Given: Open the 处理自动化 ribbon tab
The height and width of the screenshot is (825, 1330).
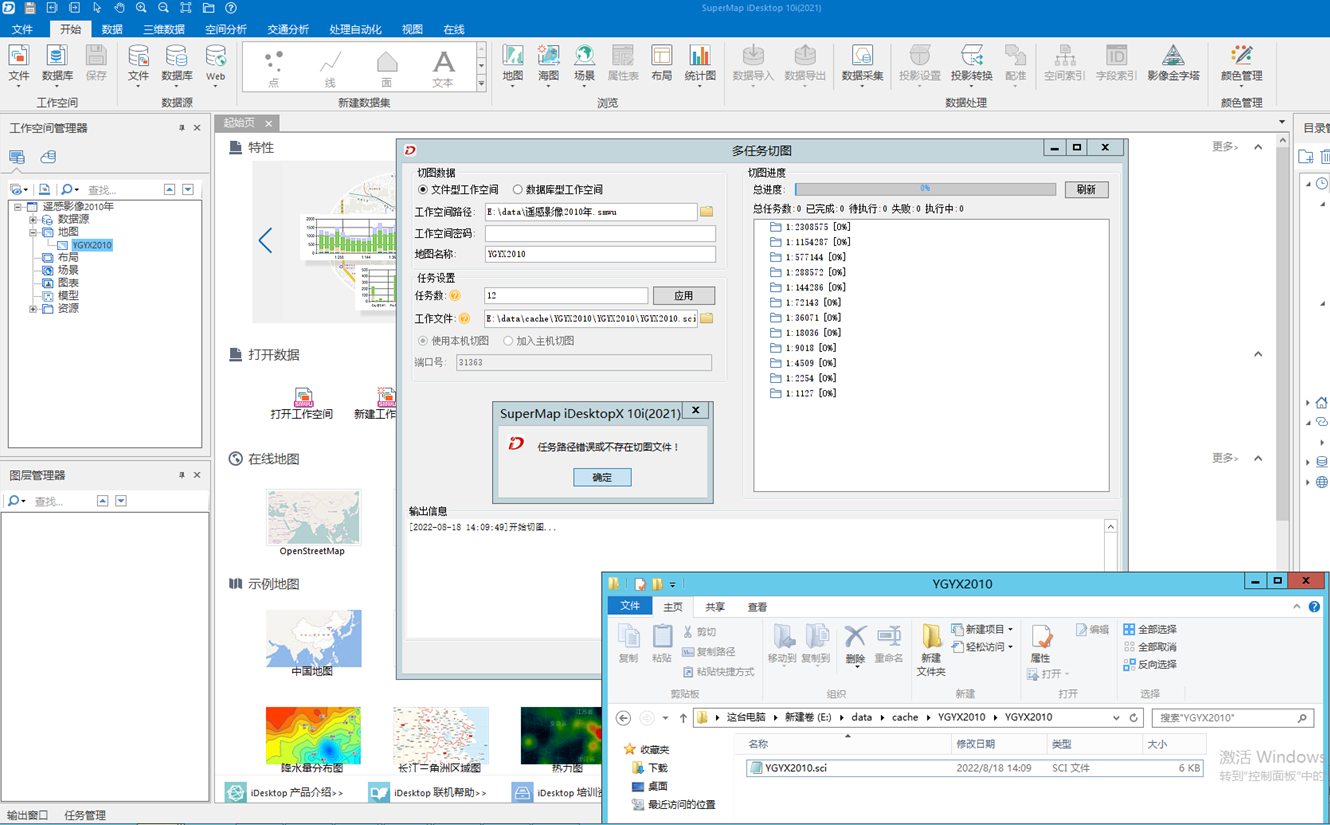Looking at the screenshot, I should pyautogui.click(x=355, y=29).
